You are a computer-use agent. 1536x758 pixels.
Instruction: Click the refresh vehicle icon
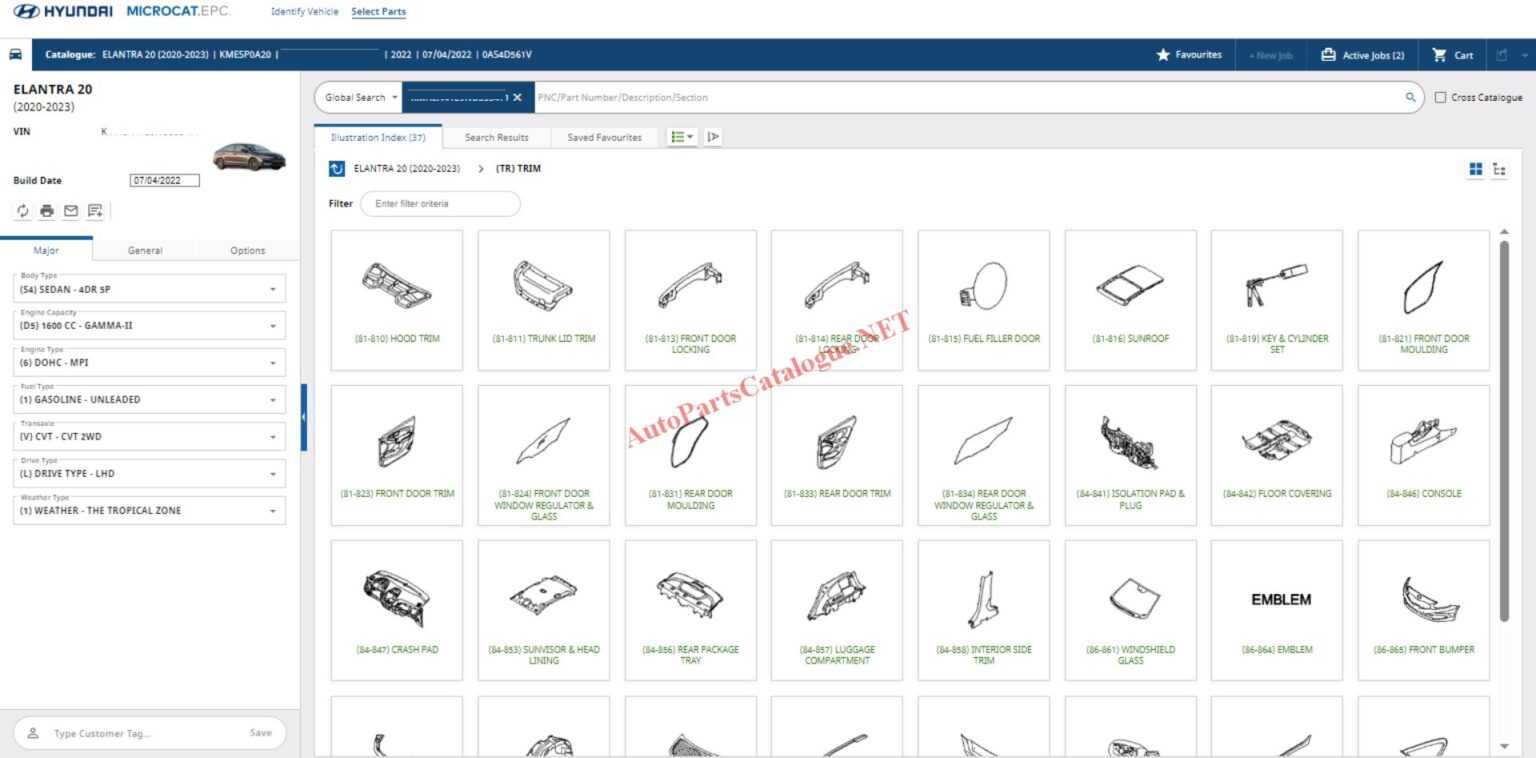(23, 211)
